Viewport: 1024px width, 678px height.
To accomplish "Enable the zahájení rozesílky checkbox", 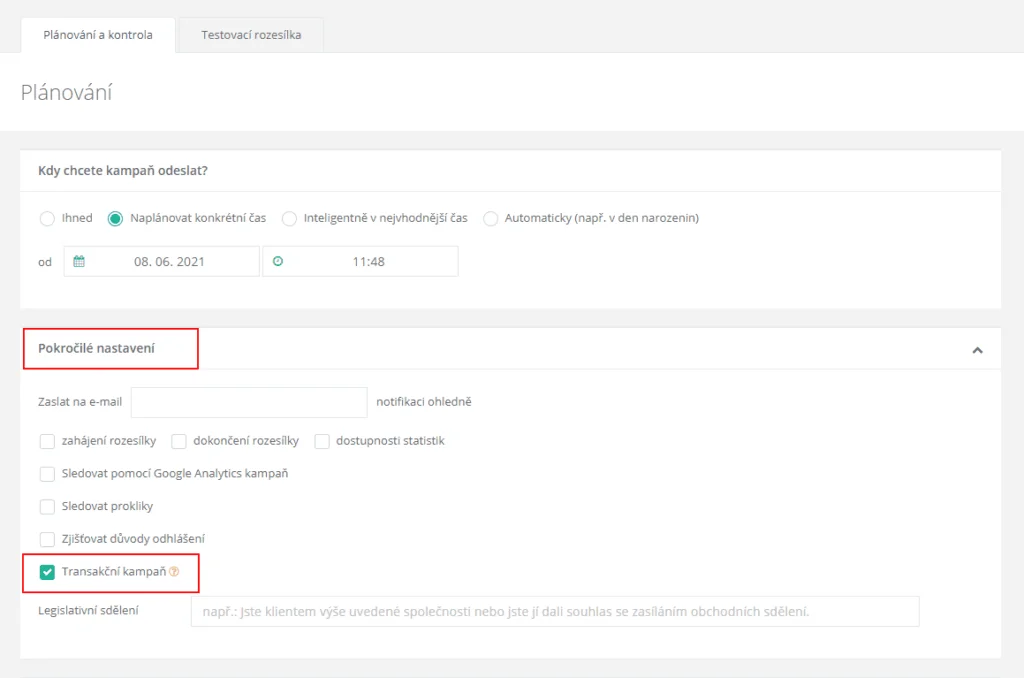I will (x=47, y=442).
